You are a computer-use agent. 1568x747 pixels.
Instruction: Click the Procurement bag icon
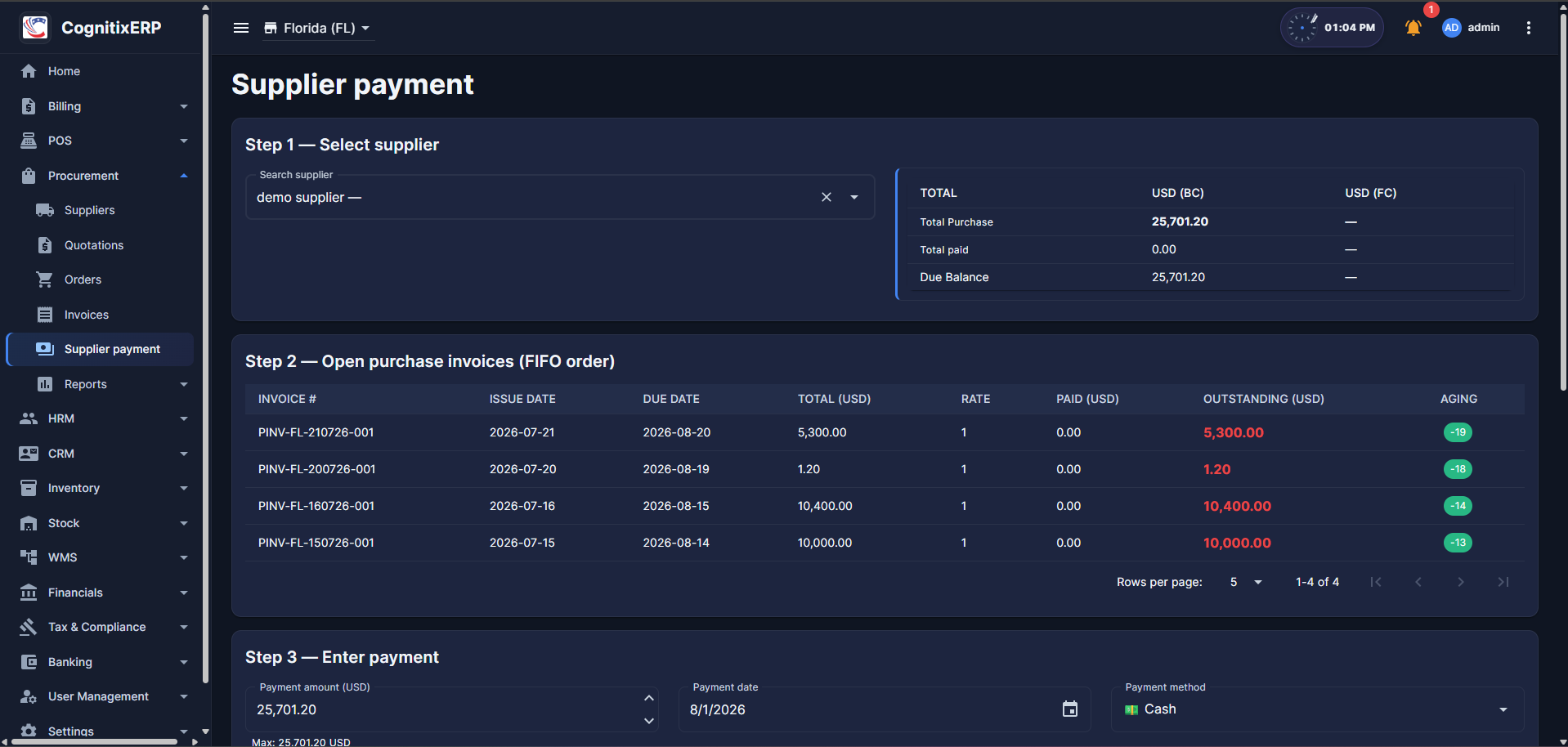[x=29, y=176]
